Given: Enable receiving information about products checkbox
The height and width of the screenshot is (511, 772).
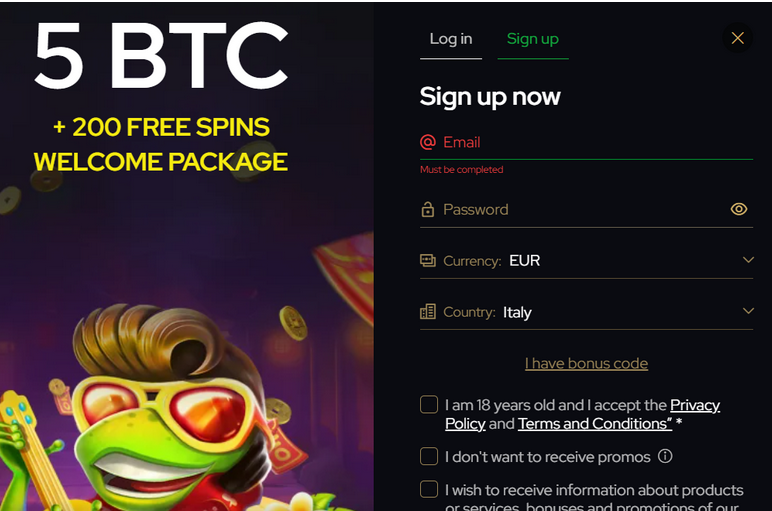Looking at the screenshot, I should click(x=429, y=490).
